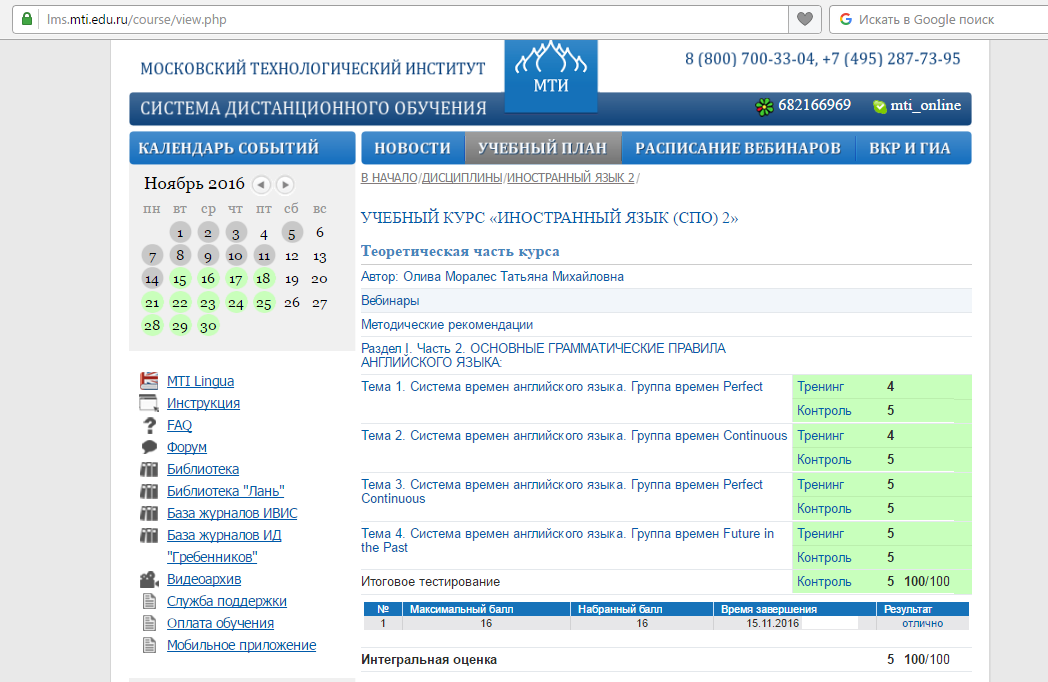
Task: Open the Расписание вебинаров tab
Action: [738, 148]
